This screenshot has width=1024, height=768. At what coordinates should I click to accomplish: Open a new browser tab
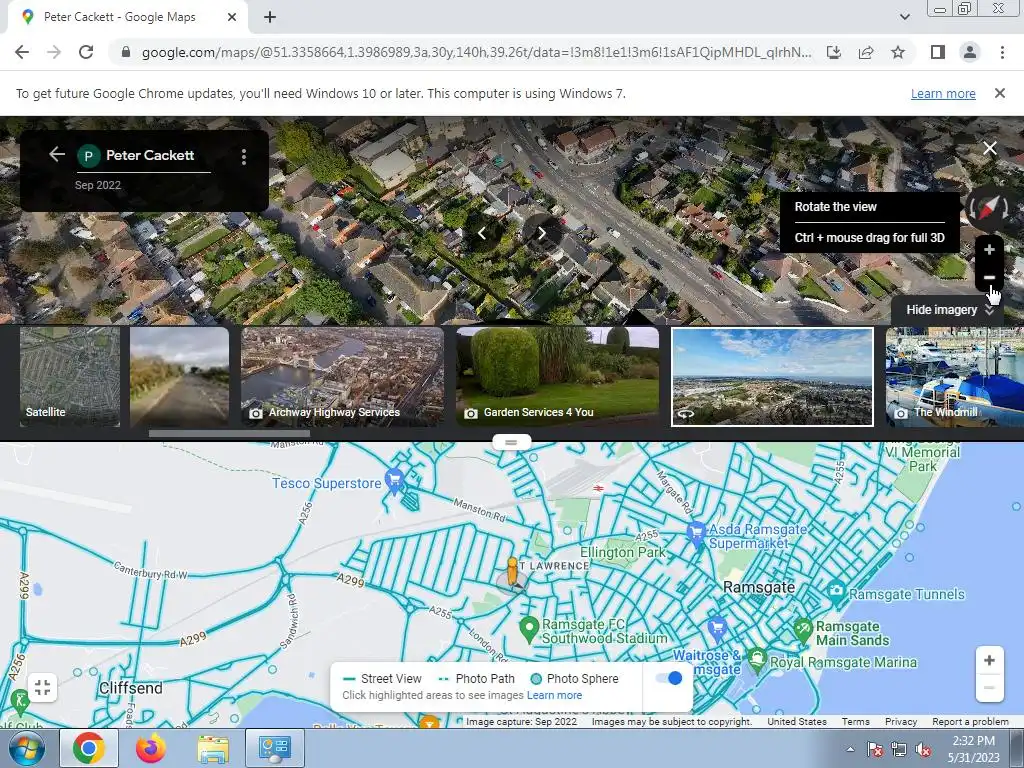270,17
